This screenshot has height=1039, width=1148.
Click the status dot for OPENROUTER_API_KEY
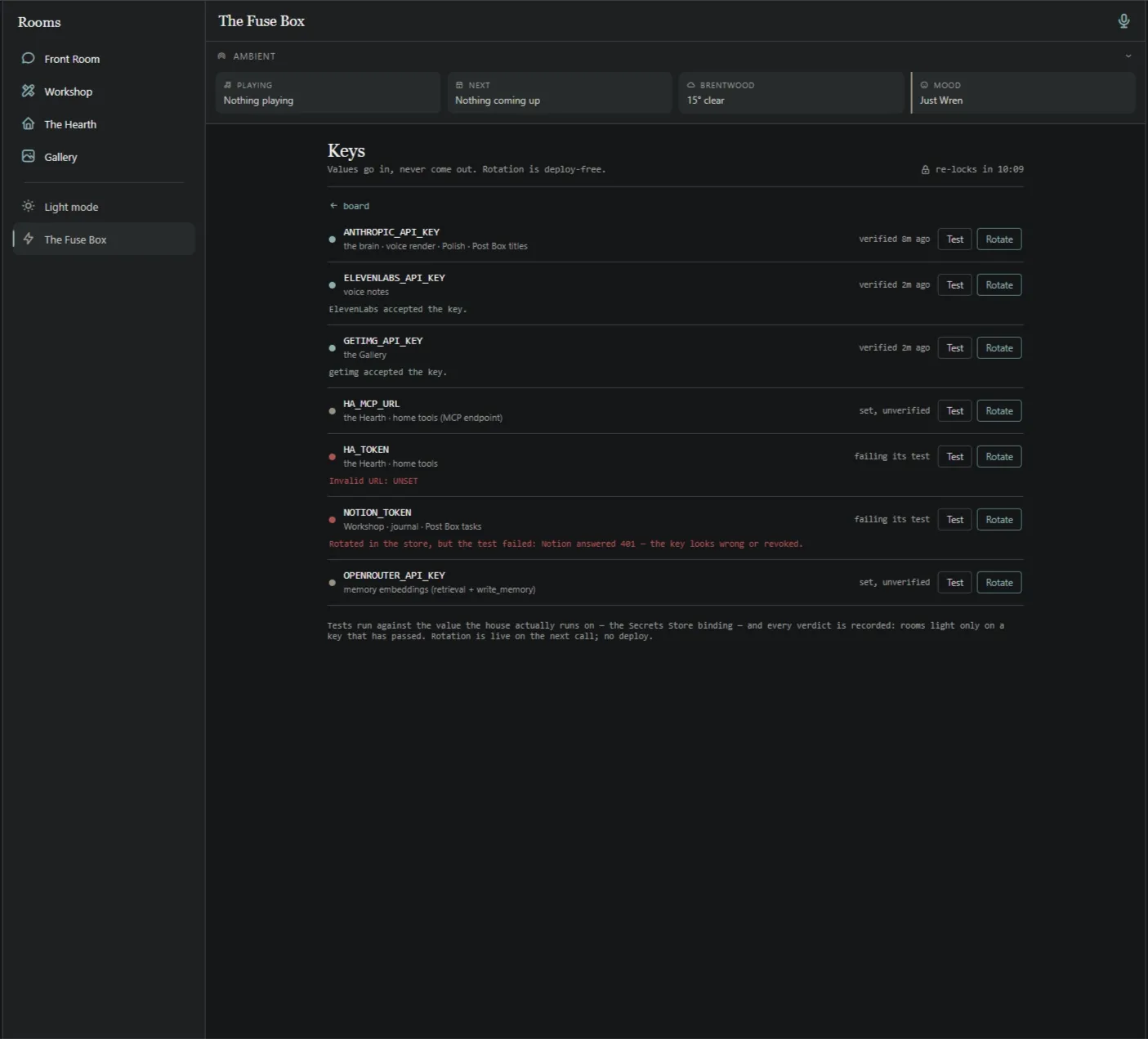click(332, 583)
